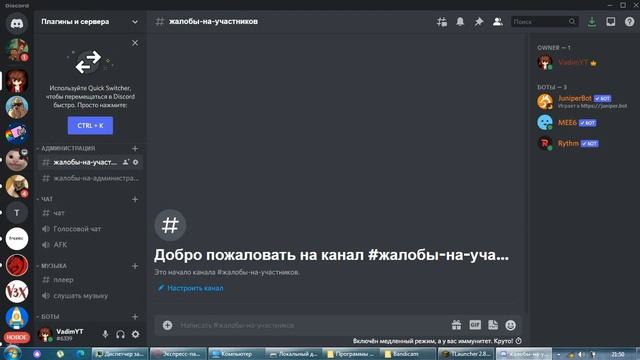This screenshot has height=360, width=640.
Task: Add channel to ЧАТ category
Action: coord(135,199)
